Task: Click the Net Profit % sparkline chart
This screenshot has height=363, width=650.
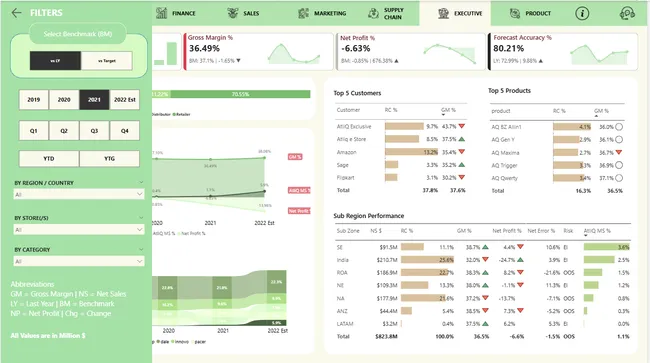Action: 449,54
